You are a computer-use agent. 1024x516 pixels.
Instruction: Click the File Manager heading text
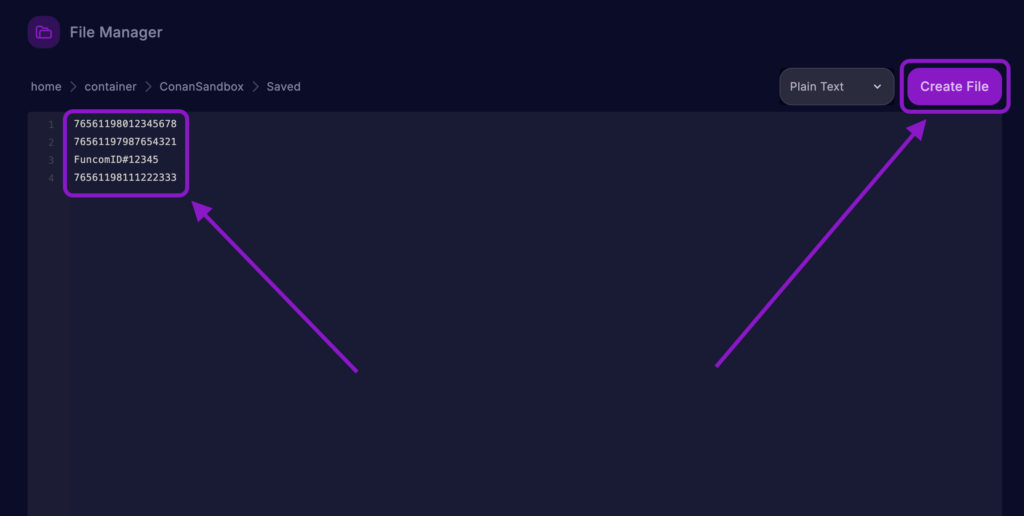coord(116,32)
